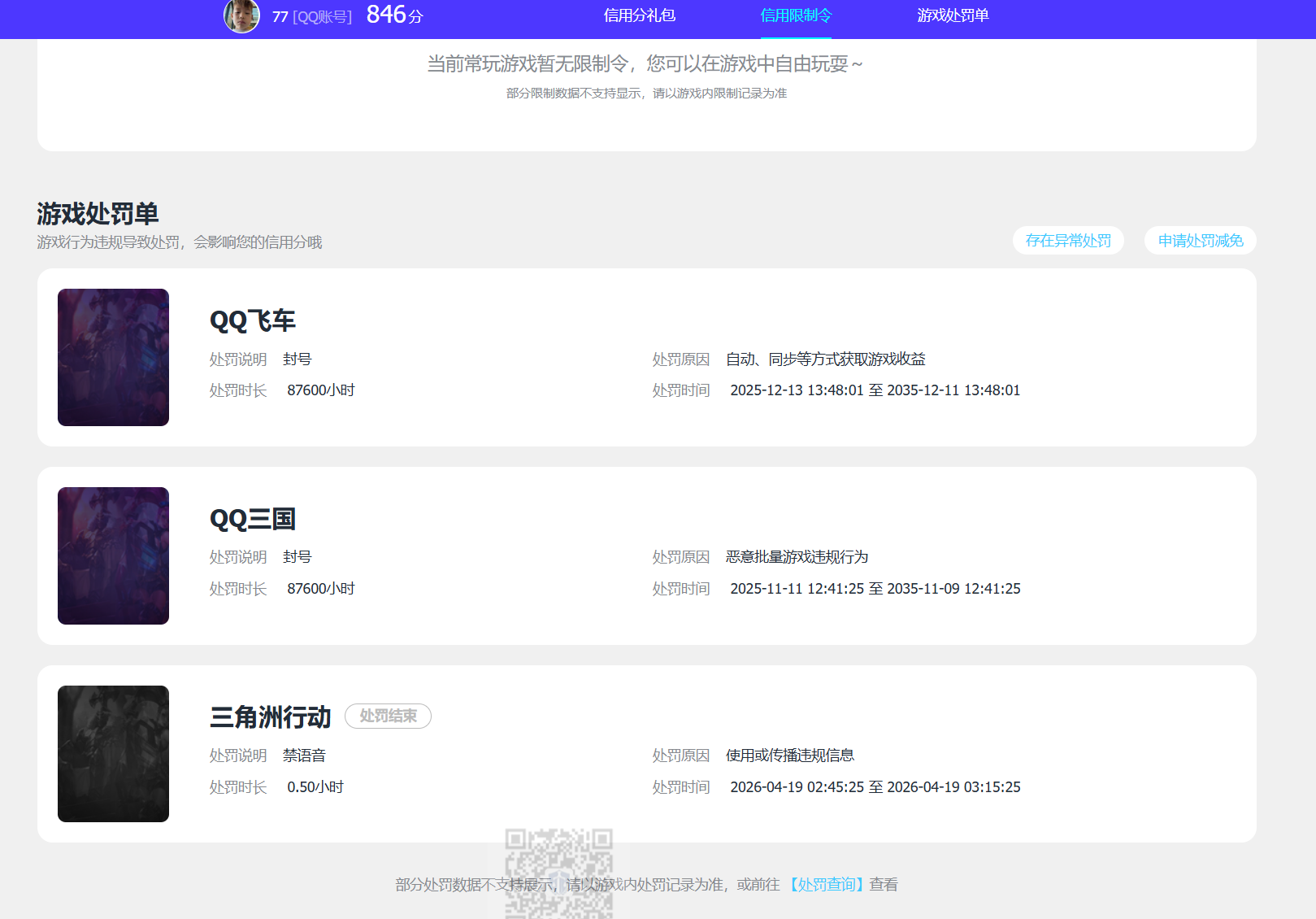Click the 87600小时 duration in QQ飞车 card

pyautogui.click(x=321, y=390)
